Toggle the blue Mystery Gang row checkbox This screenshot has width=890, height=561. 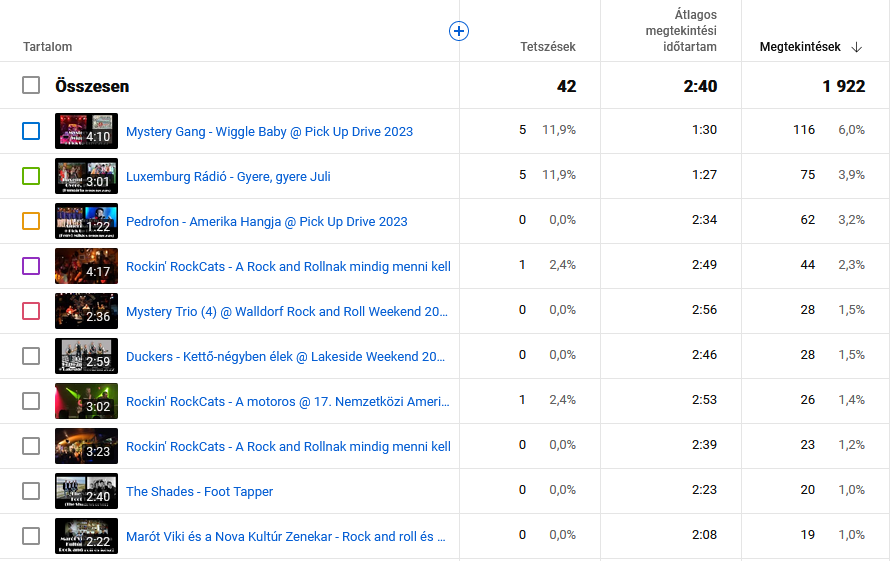click(x=31, y=131)
